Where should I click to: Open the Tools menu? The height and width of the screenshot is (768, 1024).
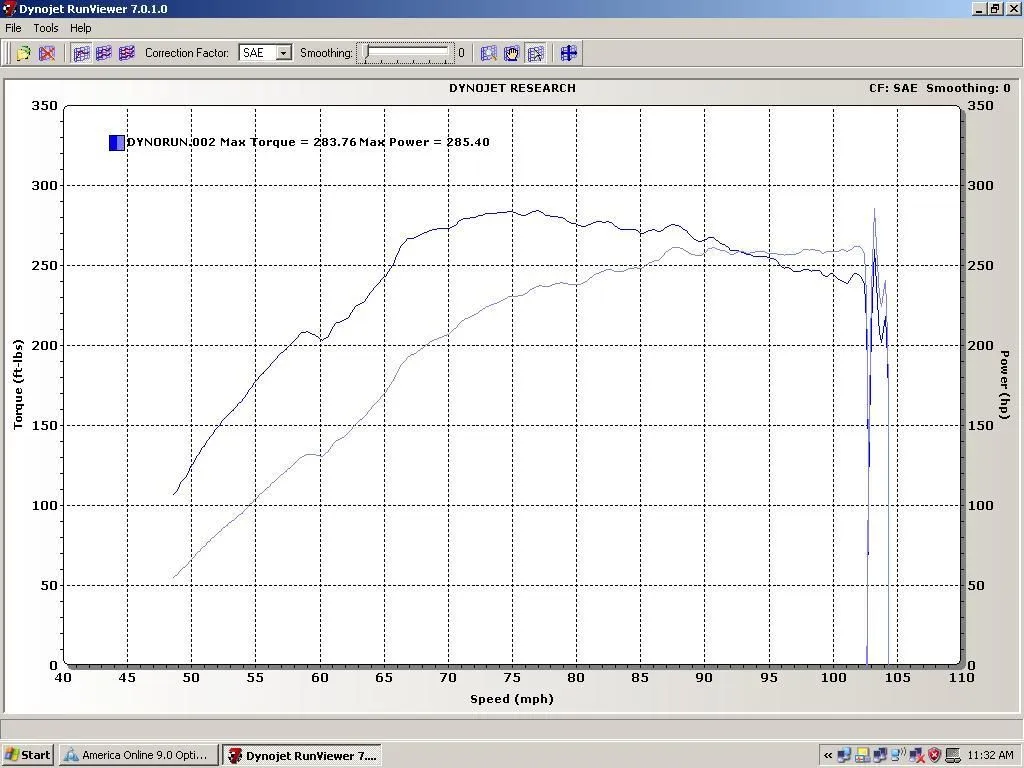click(x=46, y=28)
